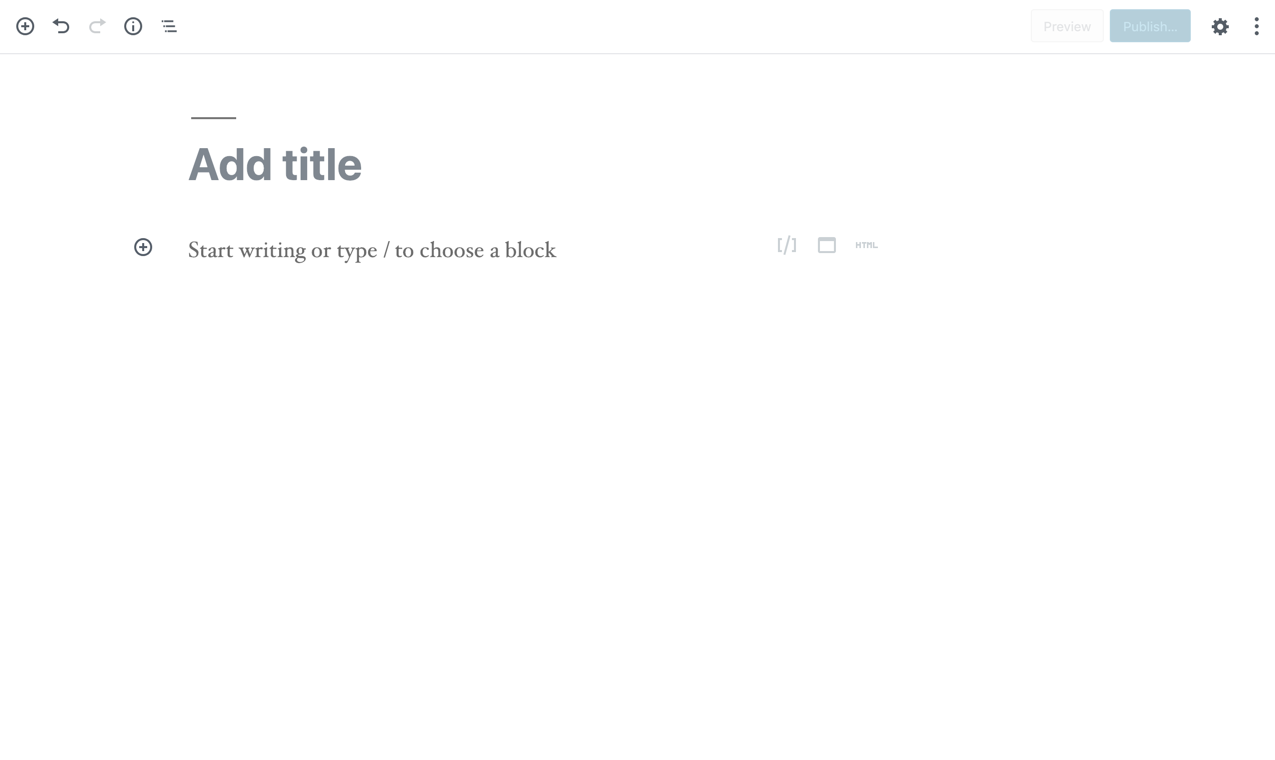Add a block with the inline plus icon
The height and width of the screenshot is (760, 1275).
click(x=143, y=247)
